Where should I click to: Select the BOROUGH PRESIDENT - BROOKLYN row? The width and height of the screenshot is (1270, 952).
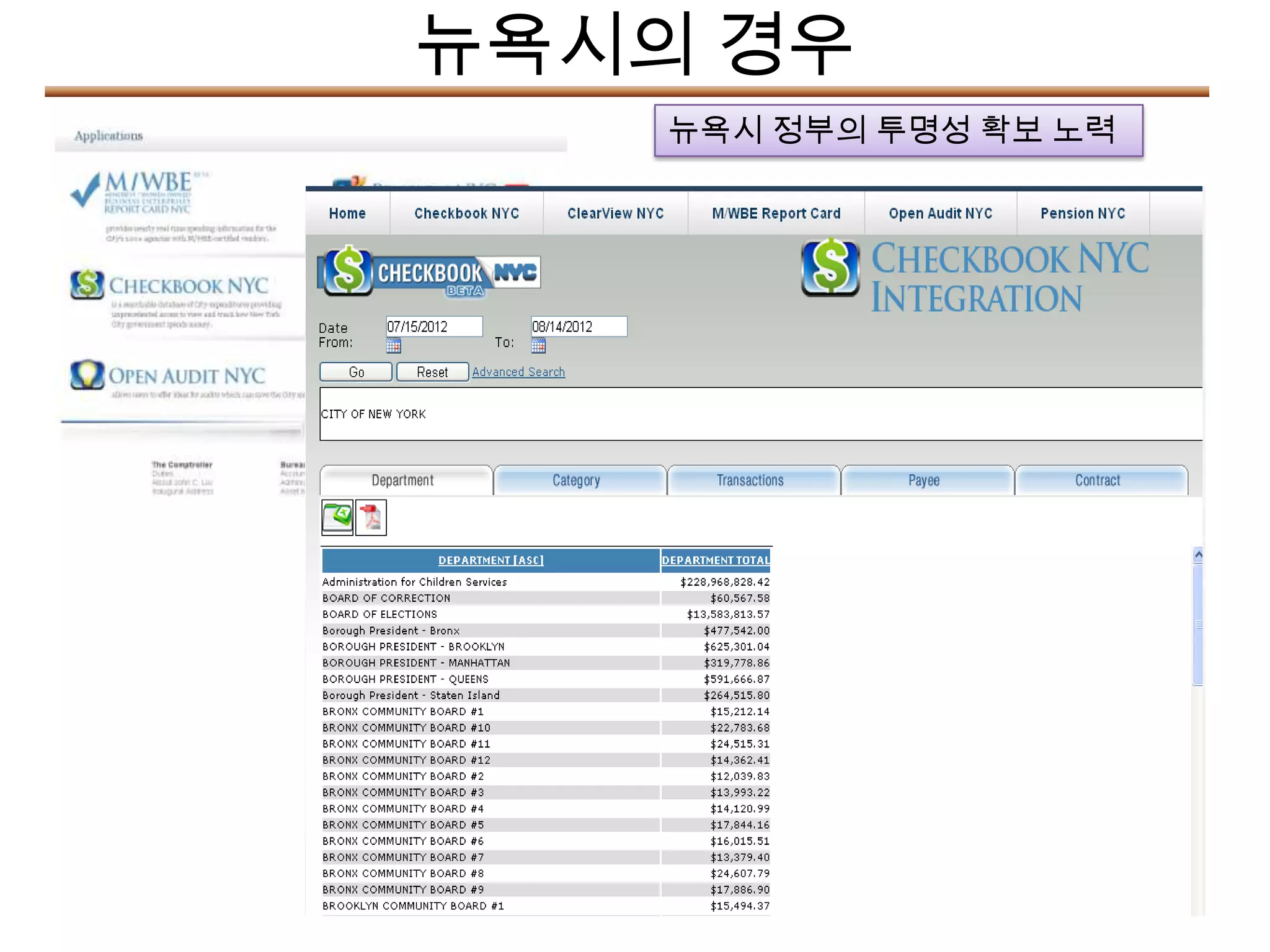coord(546,646)
